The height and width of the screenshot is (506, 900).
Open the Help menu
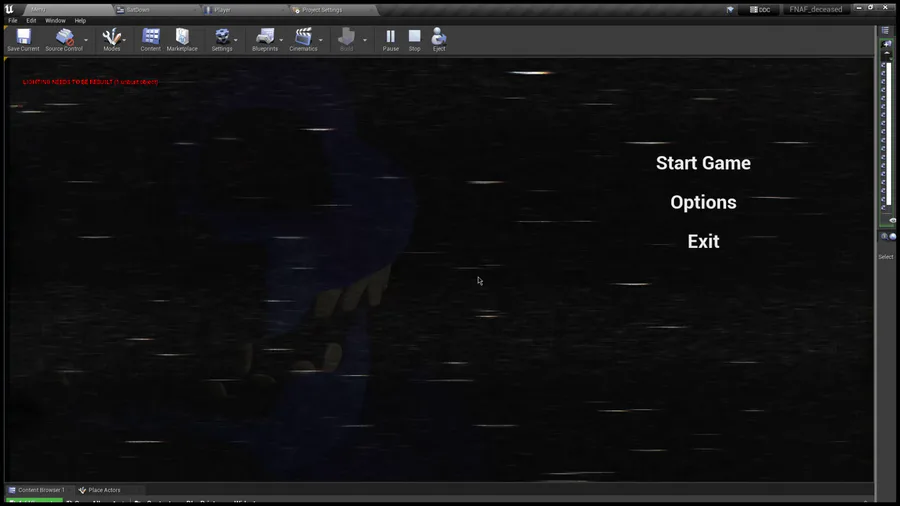80,21
